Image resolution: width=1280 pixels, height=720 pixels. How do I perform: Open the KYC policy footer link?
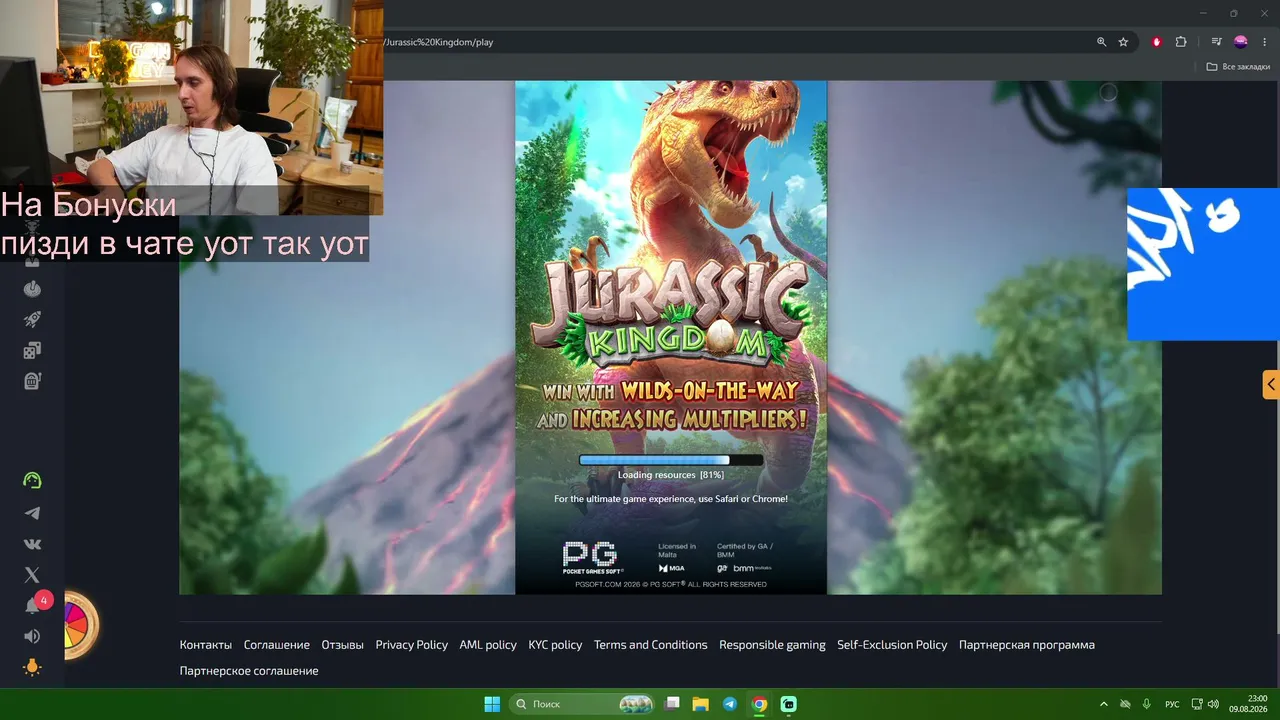[x=555, y=645]
